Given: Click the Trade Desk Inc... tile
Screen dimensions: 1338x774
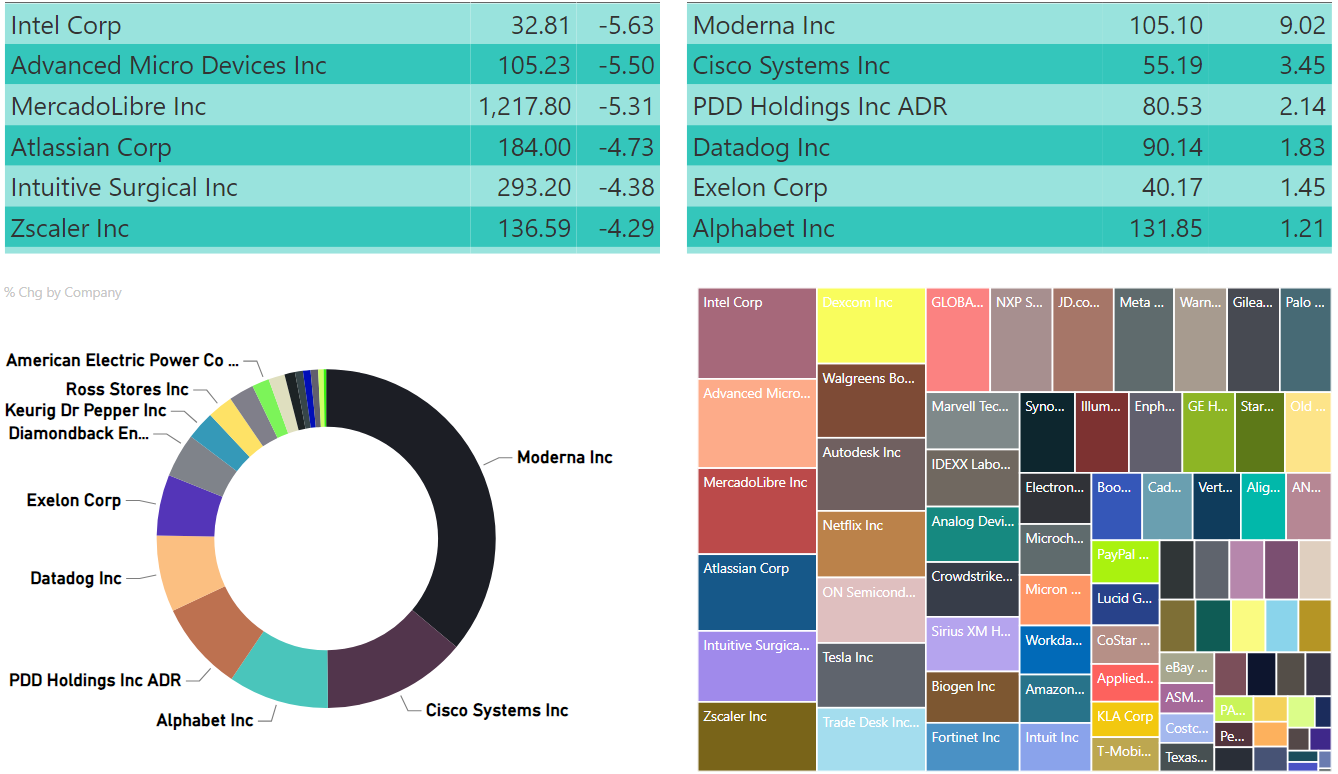Looking at the screenshot, I should [x=872, y=739].
